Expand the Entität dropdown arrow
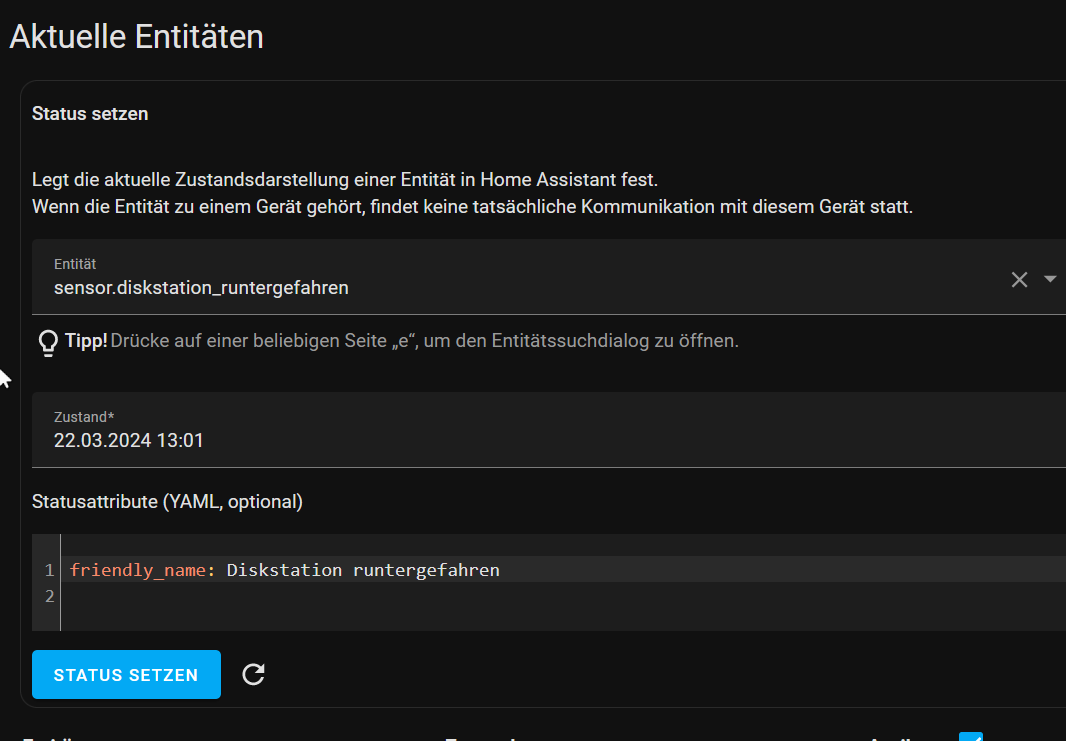This screenshot has height=741, width=1066. (x=1050, y=279)
